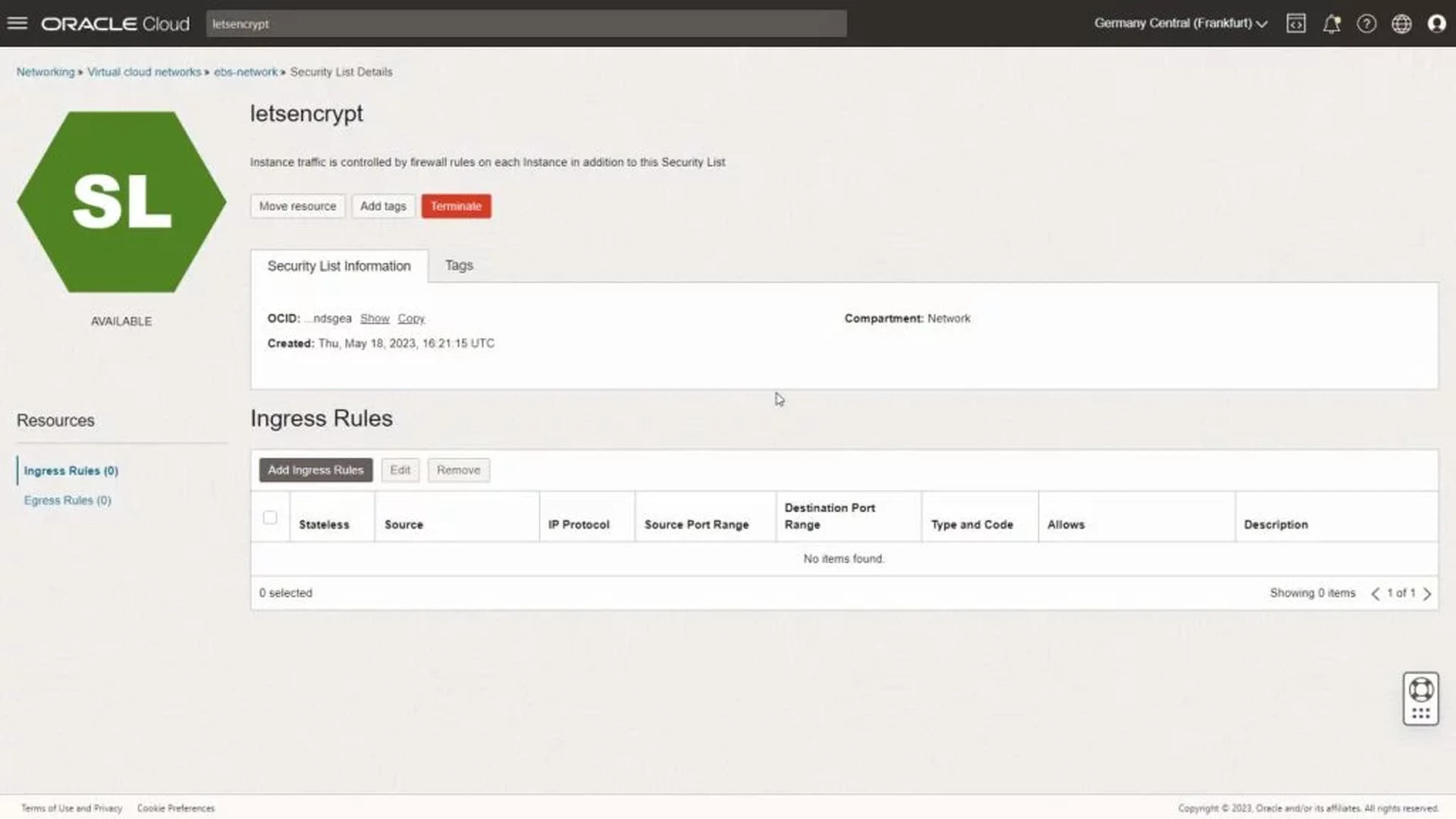Expand the Germany Central (Frankfurt) region dropdown
1456x819 pixels.
[x=1181, y=23]
